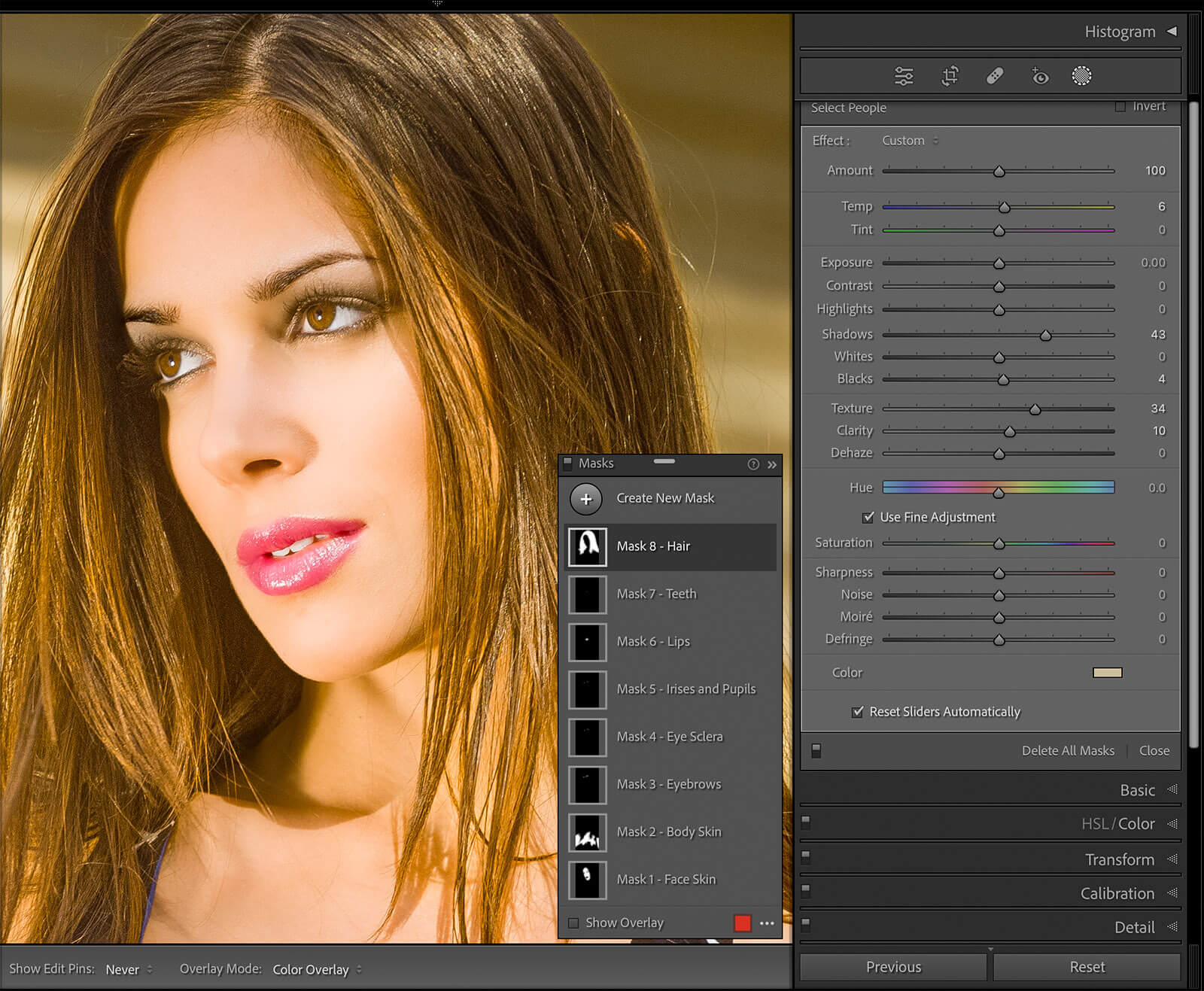Select the Healing tool icon

click(x=995, y=76)
